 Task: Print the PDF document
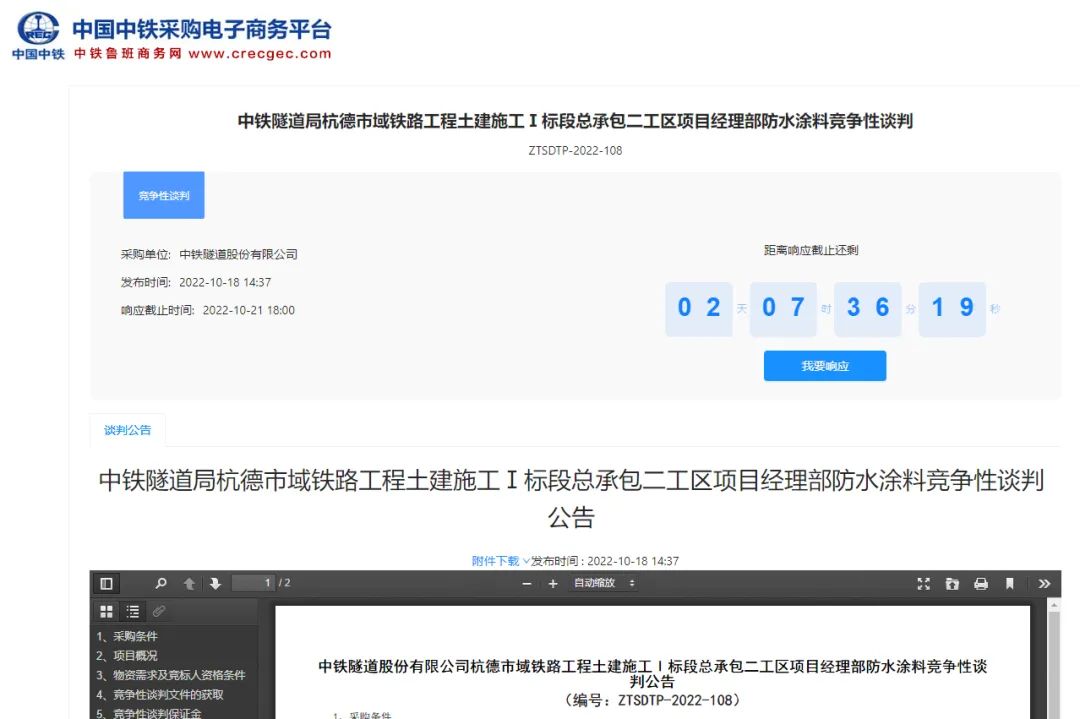point(981,583)
